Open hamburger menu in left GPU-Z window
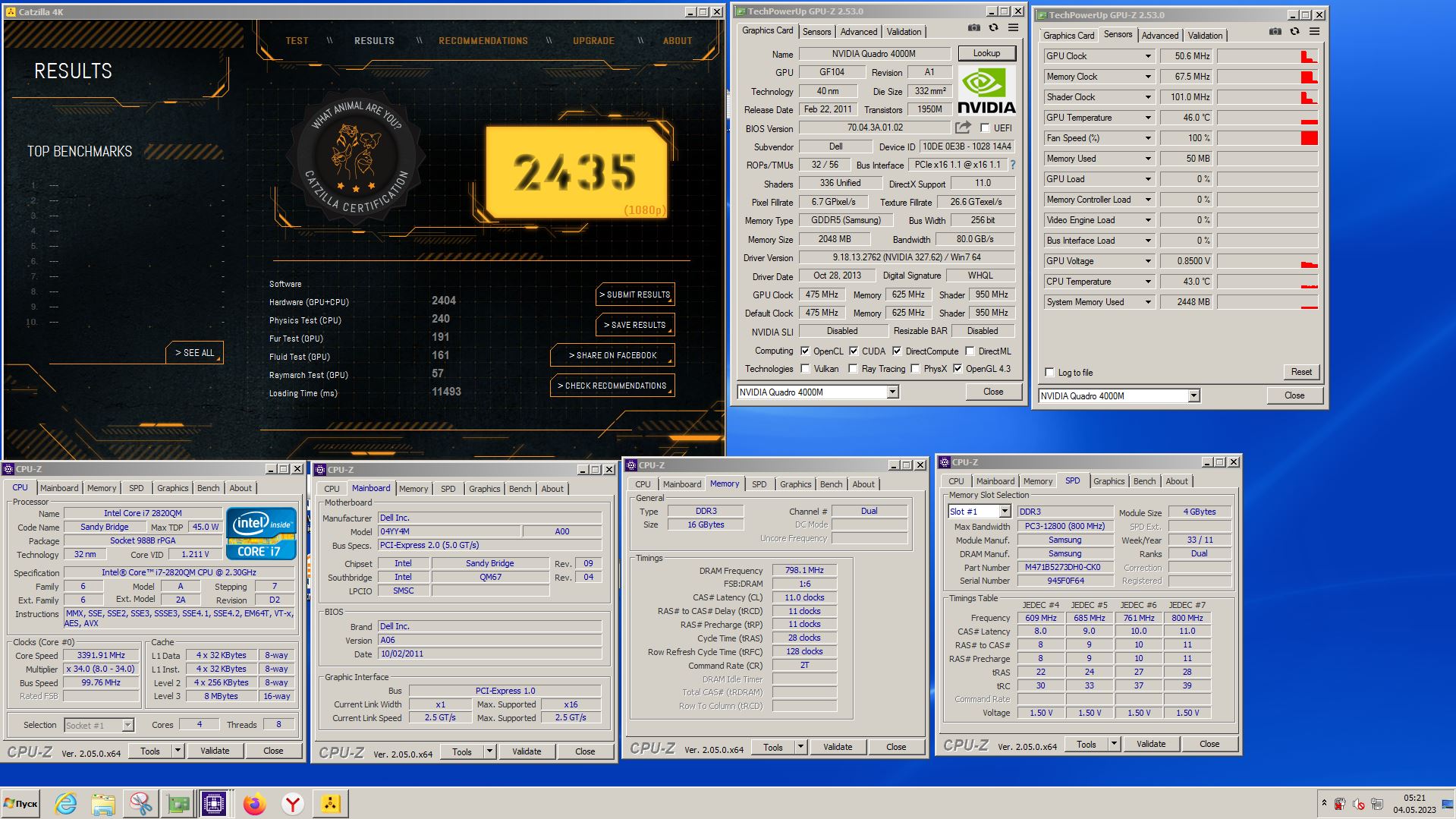 (1013, 28)
